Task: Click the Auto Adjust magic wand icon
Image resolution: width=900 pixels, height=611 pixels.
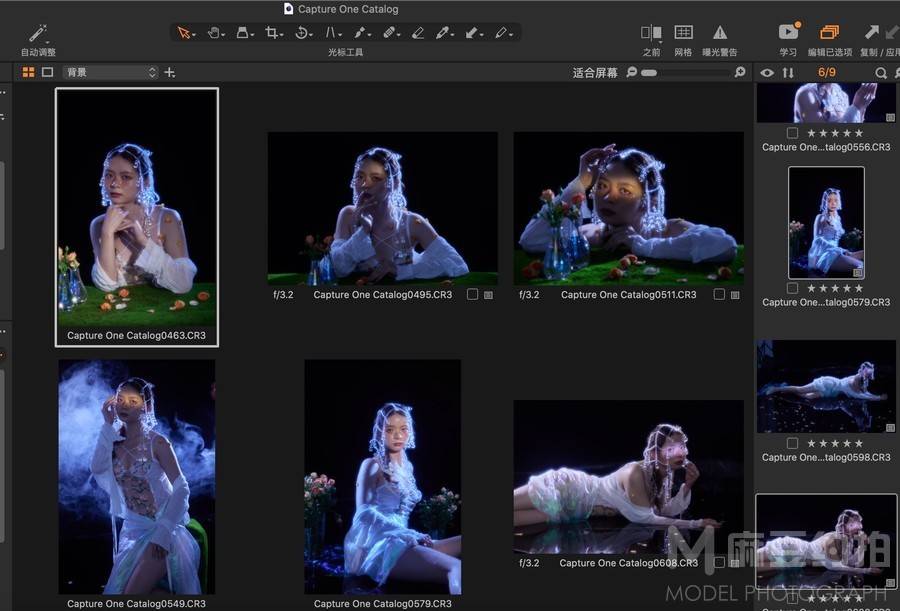Action: (x=37, y=33)
